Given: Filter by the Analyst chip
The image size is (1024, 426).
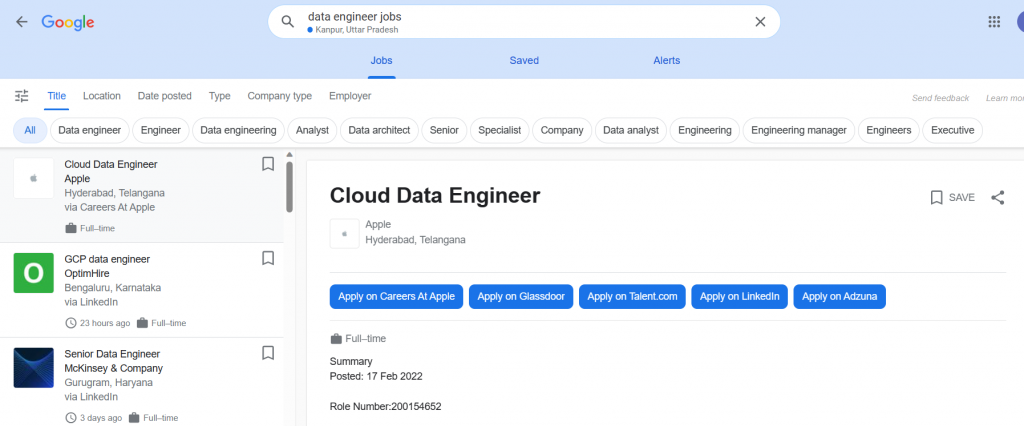Looking at the screenshot, I should coord(312,130).
